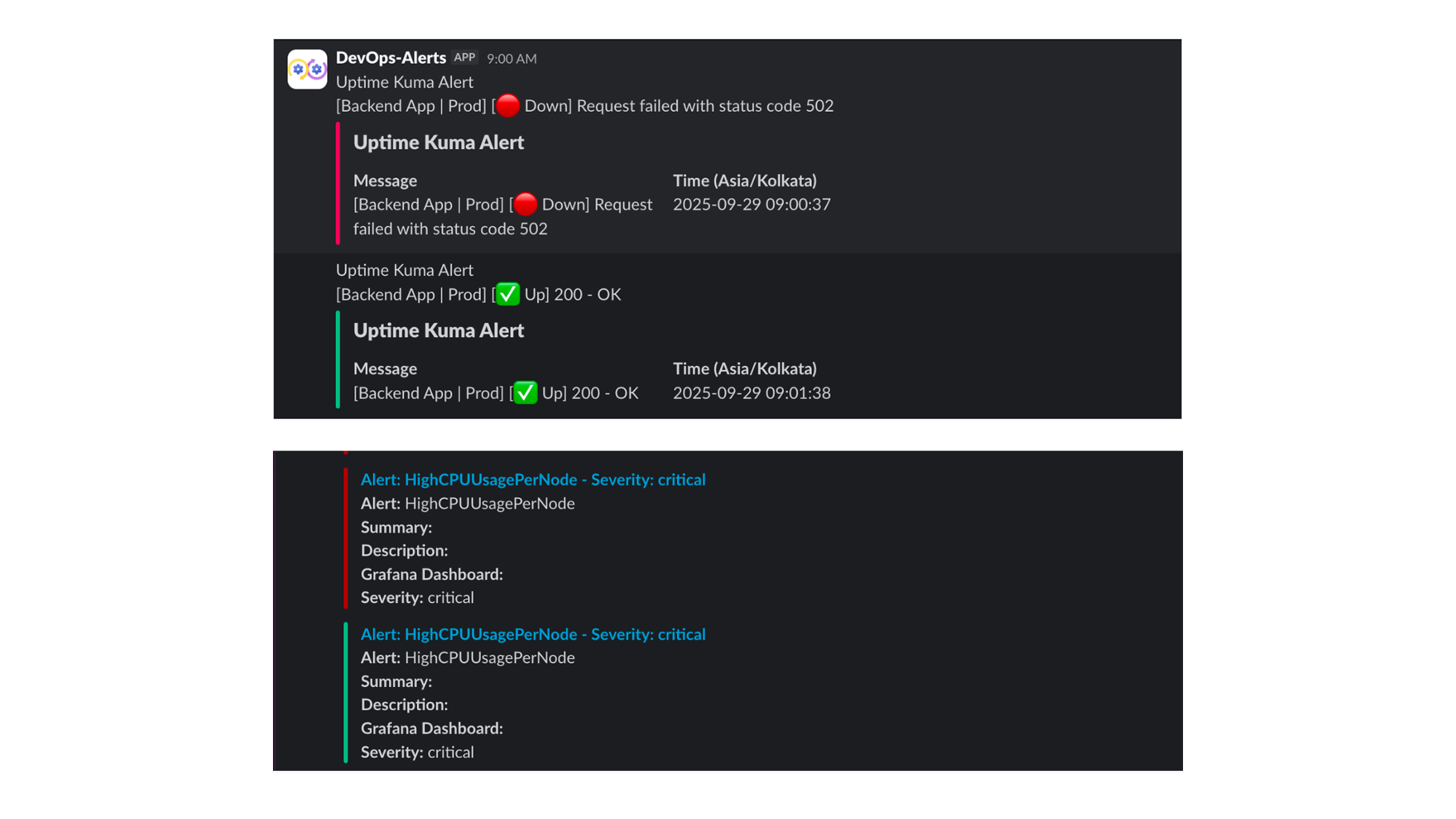Open the green-bar HighCPUUsagePerNode alert title link
This screenshot has width=1456, height=819.
coord(533,634)
